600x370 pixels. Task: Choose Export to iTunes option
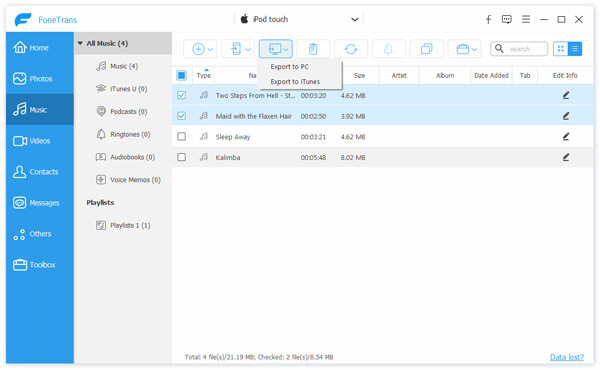(x=295, y=81)
